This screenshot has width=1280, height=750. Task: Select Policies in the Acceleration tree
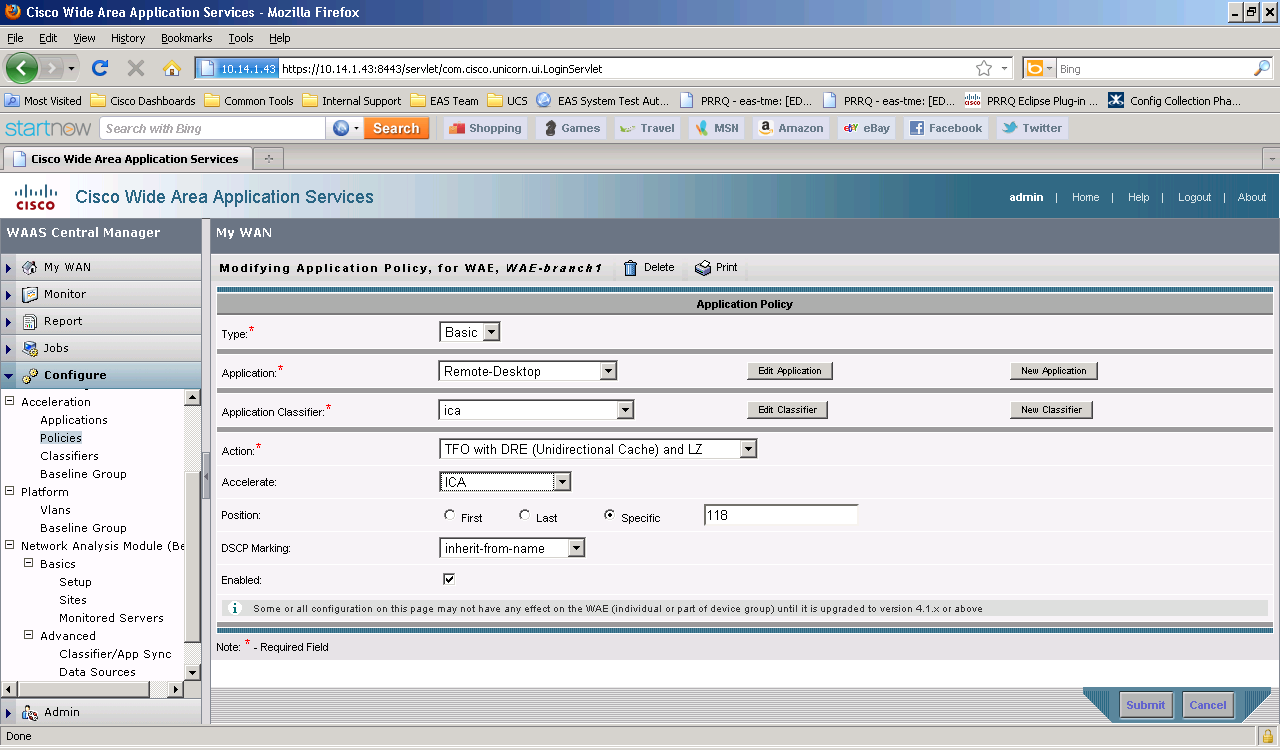[61, 438]
